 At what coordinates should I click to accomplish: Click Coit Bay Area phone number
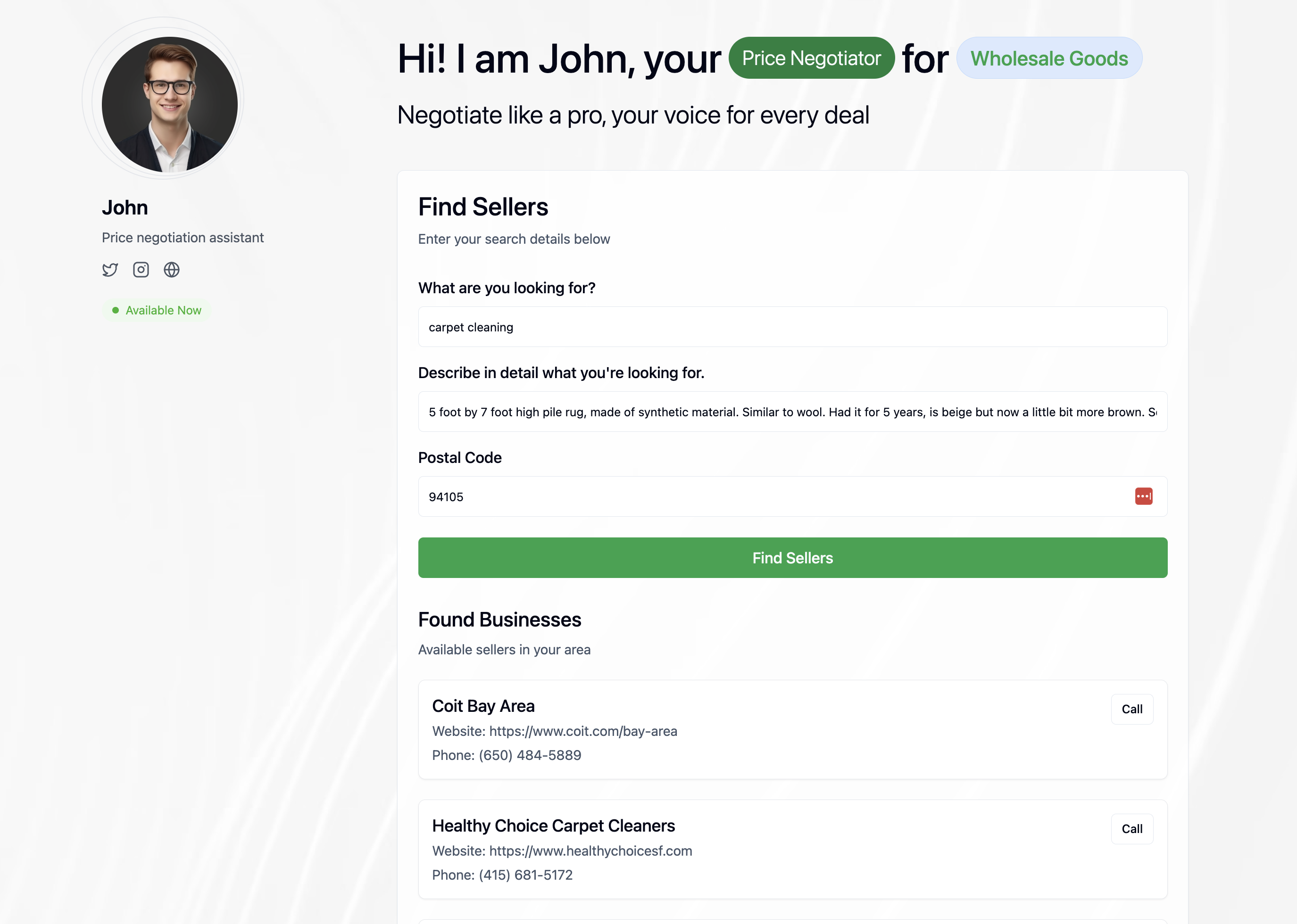(x=529, y=755)
